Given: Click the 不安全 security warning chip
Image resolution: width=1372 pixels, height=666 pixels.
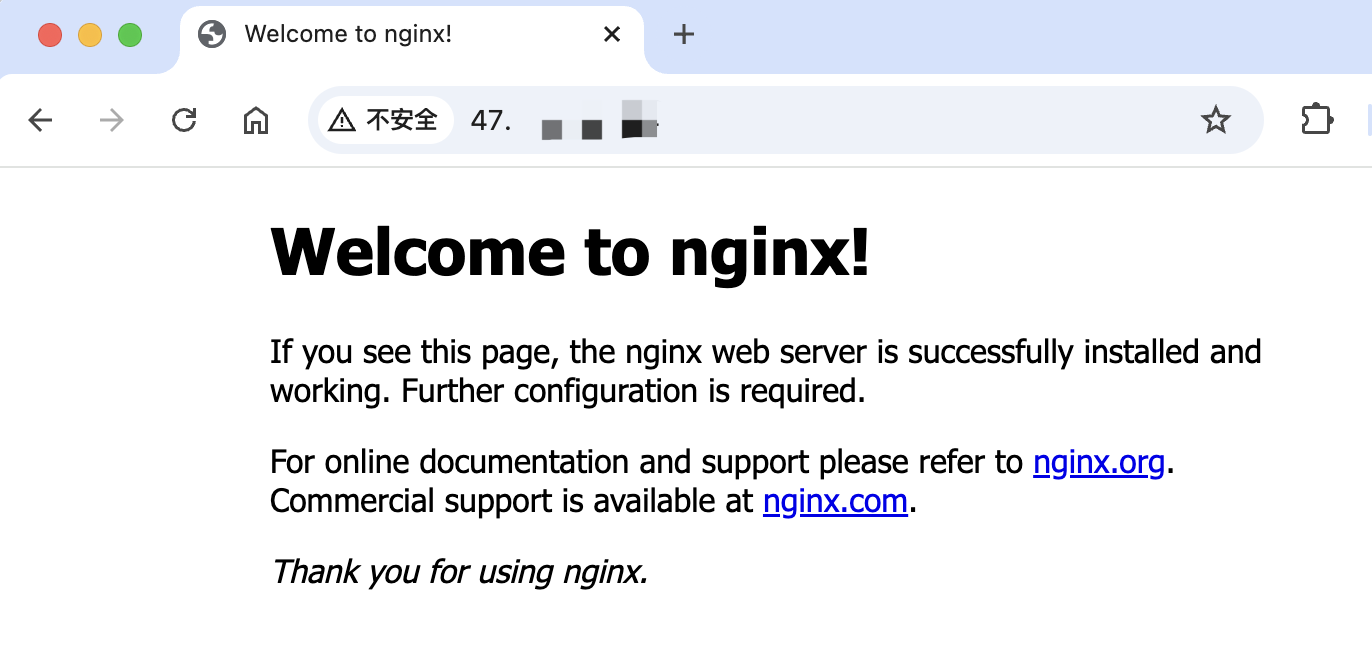Looking at the screenshot, I should pos(385,121).
